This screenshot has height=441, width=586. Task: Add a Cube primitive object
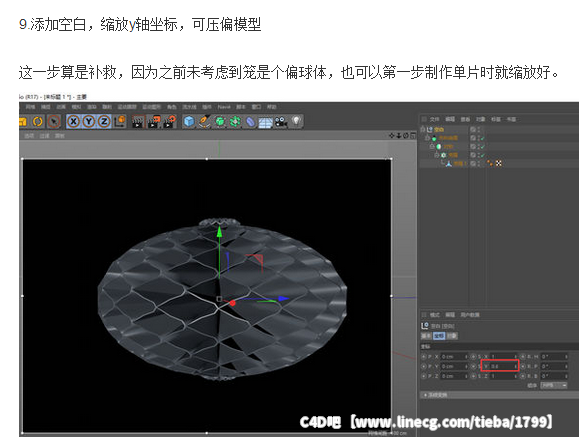pos(189,121)
